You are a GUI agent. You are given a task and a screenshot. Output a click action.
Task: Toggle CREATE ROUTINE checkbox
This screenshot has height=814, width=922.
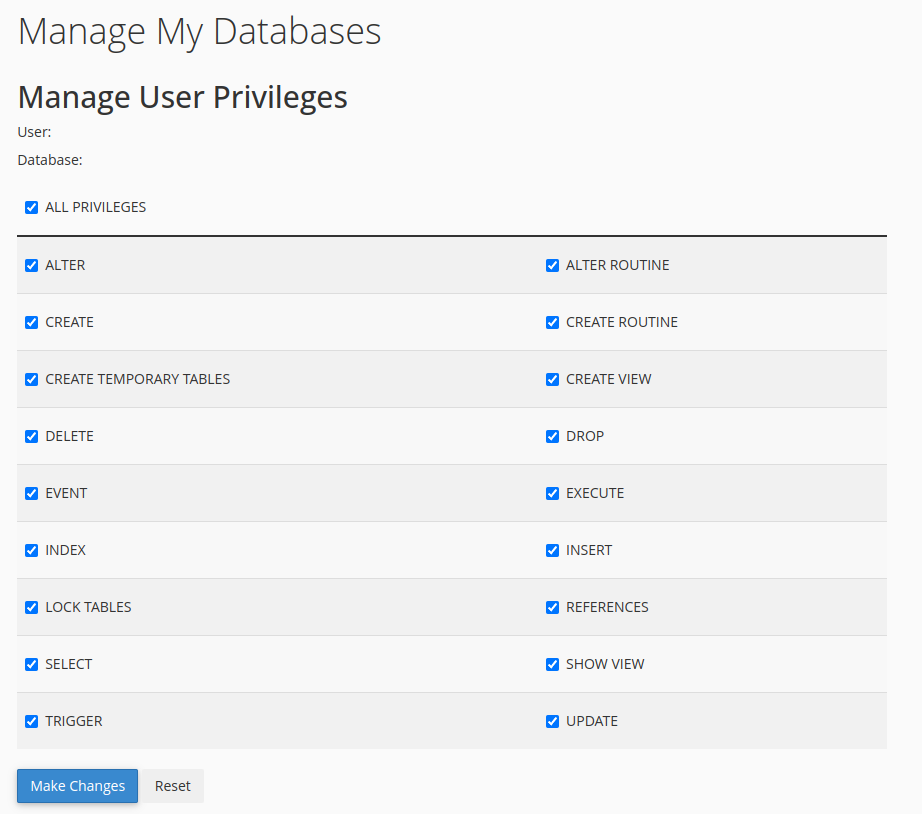click(553, 323)
